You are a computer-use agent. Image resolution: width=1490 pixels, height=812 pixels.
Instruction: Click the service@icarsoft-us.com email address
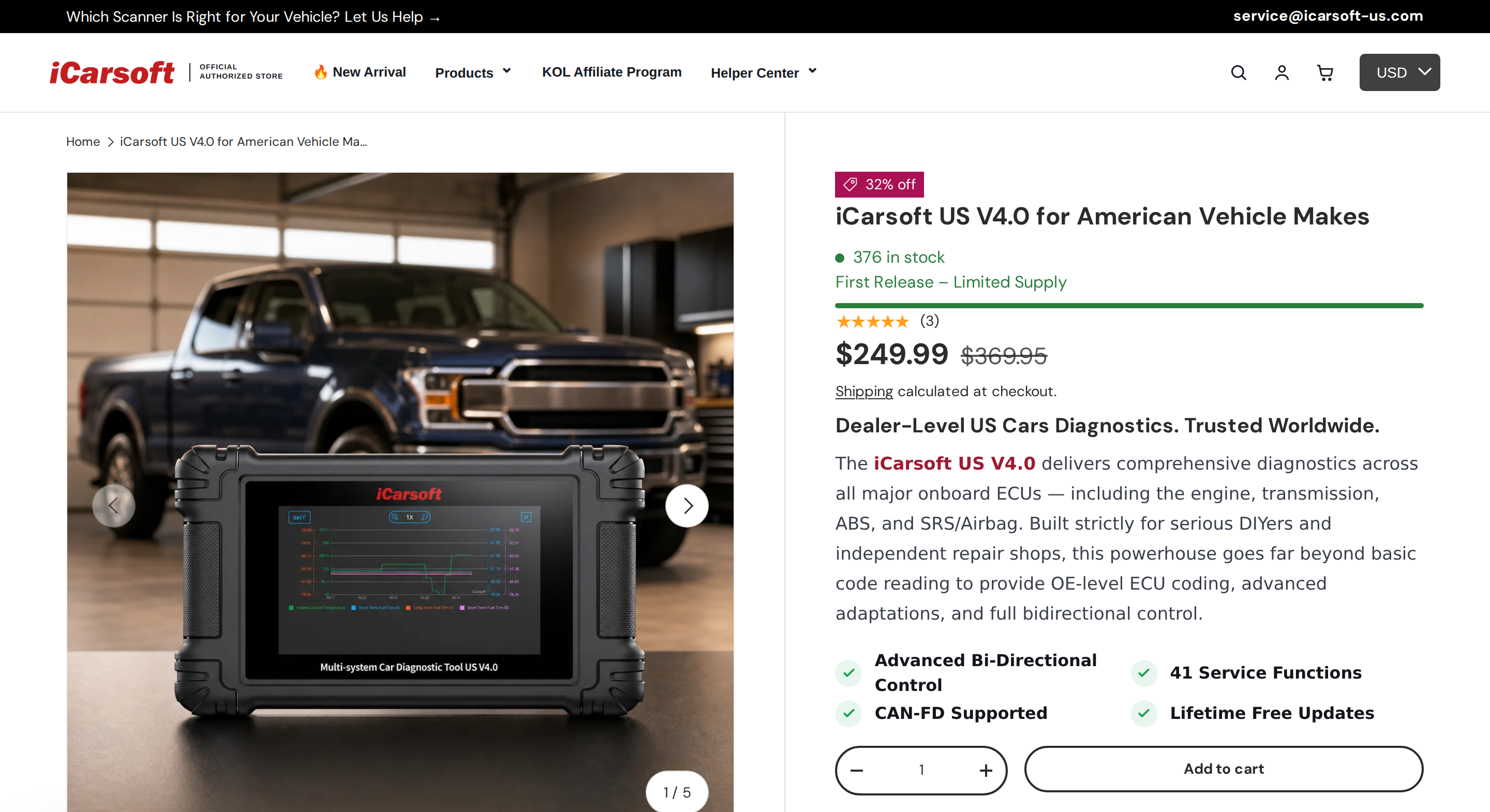point(1328,16)
